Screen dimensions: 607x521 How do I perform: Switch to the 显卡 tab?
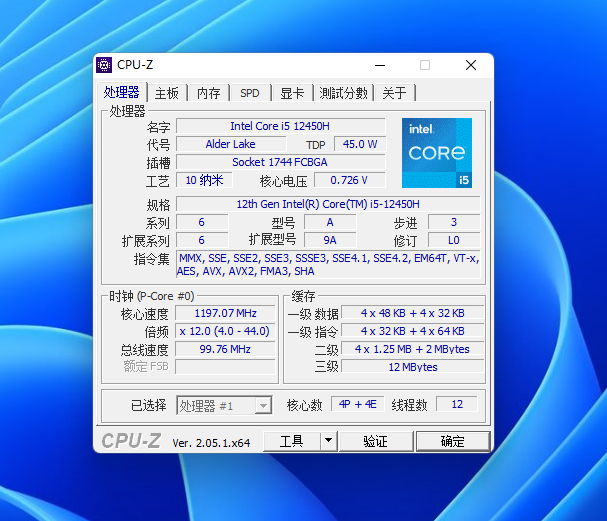pos(292,93)
